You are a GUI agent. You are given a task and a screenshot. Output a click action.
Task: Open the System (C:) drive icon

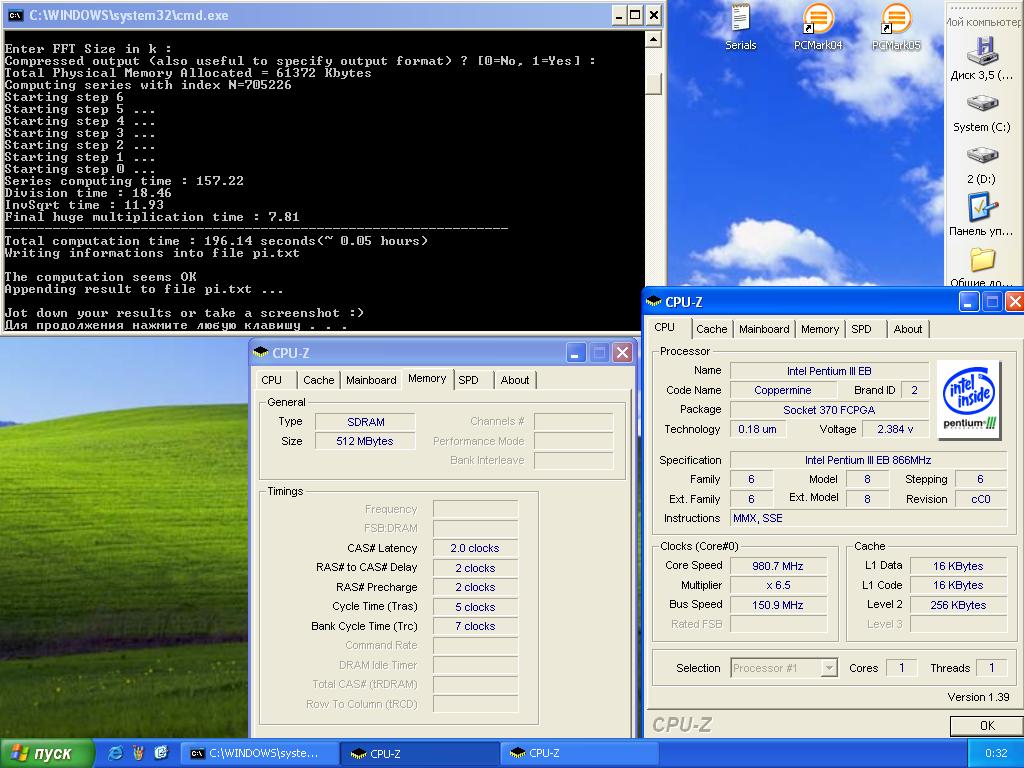coord(982,113)
